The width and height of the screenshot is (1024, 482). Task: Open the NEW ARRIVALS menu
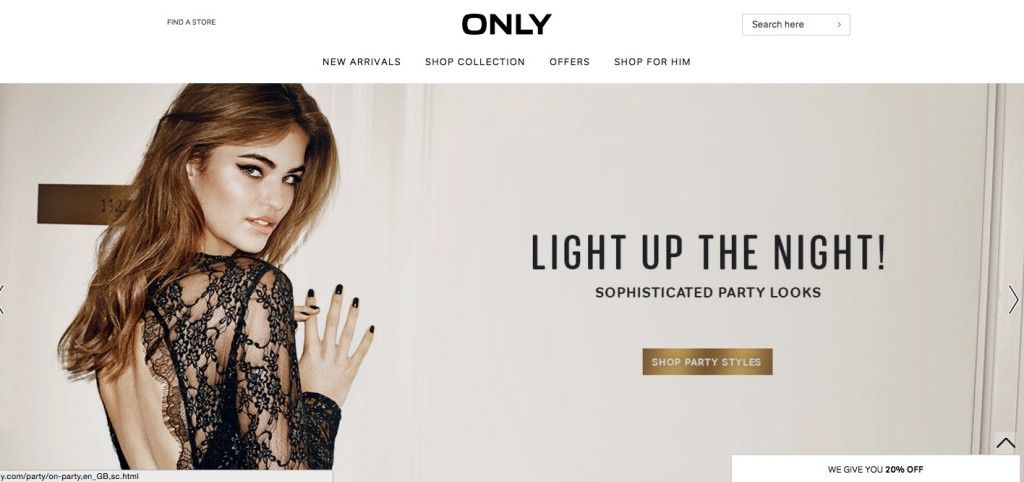pyautogui.click(x=361, y=62)
